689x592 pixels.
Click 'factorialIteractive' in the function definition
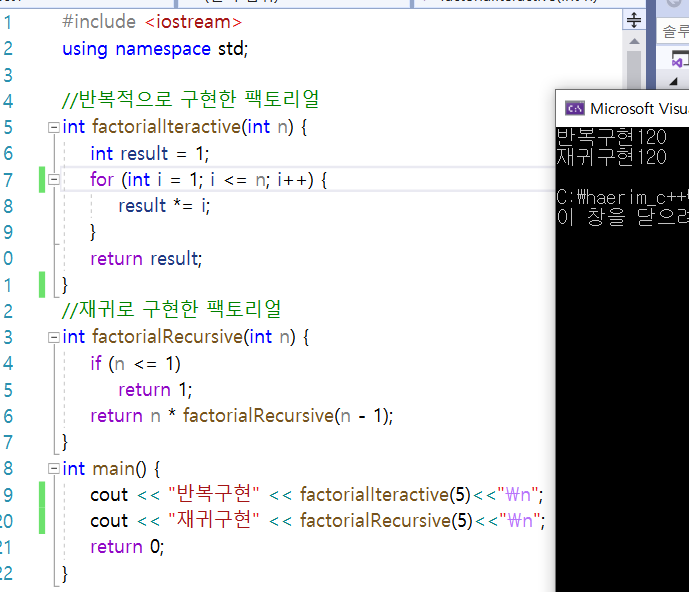click(167, 127)
